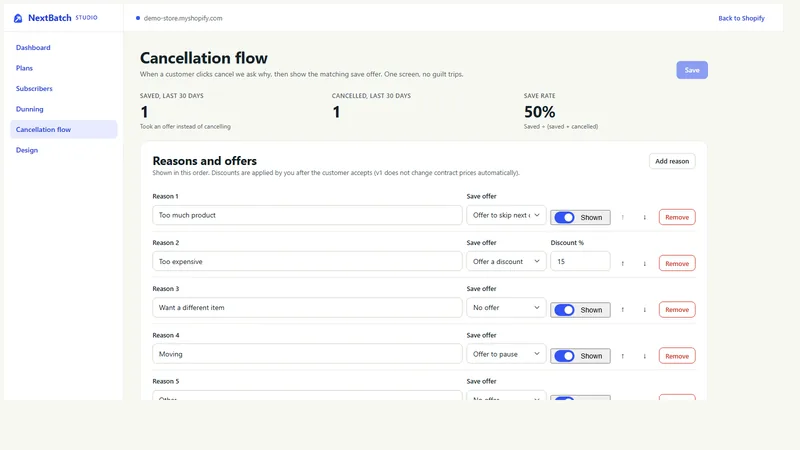Click Add reason button

pos(672,161)
